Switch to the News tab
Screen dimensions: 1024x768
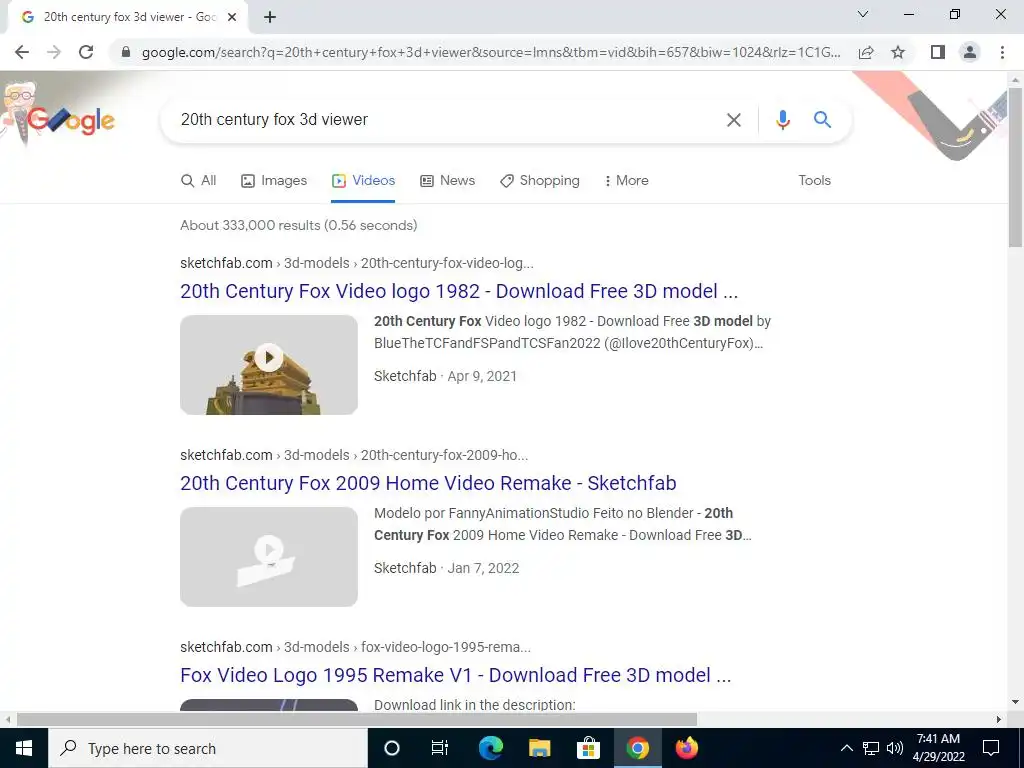tap(447, 181)
